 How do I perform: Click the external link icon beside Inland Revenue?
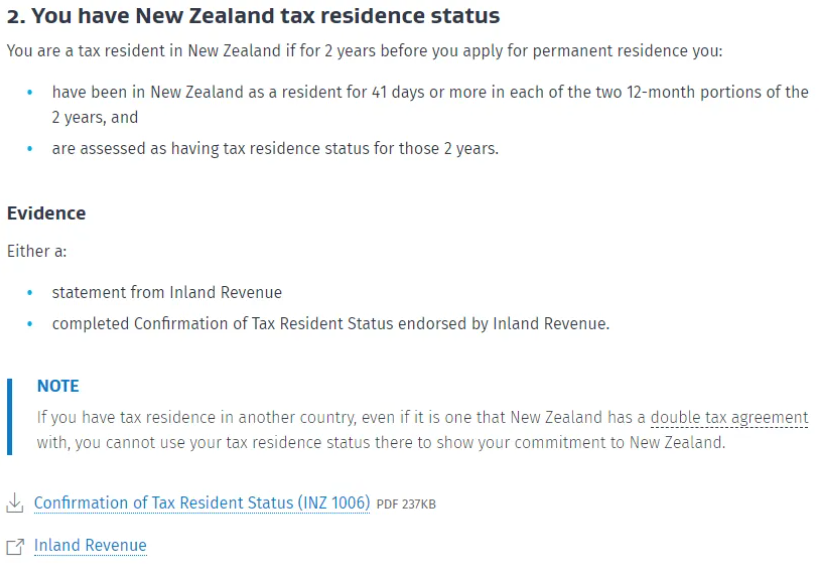(15, 547)
